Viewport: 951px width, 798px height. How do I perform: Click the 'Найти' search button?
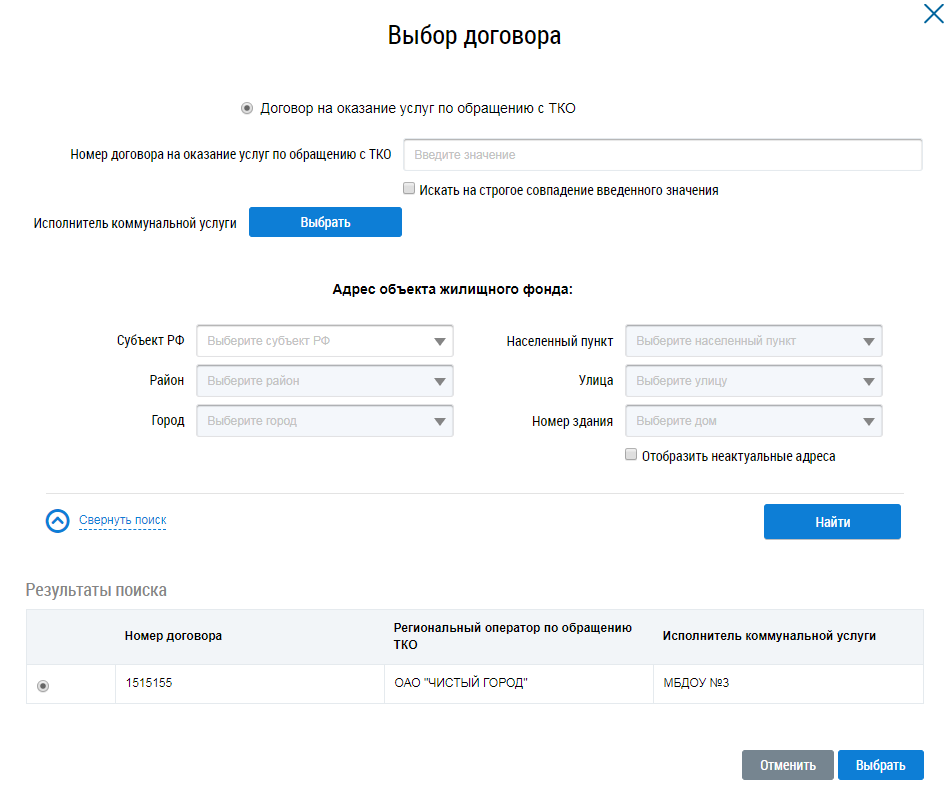tap(832, 522)
